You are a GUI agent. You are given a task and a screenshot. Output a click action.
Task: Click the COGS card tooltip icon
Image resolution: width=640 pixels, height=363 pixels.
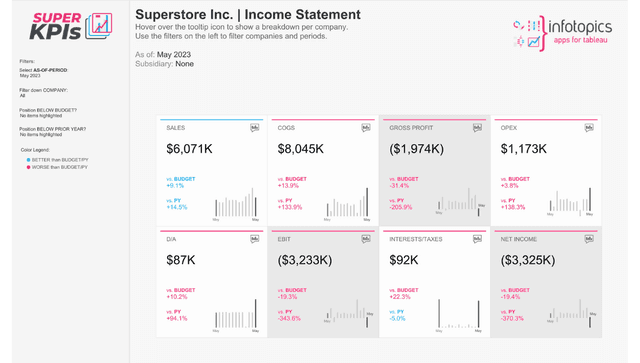point(366,128)
